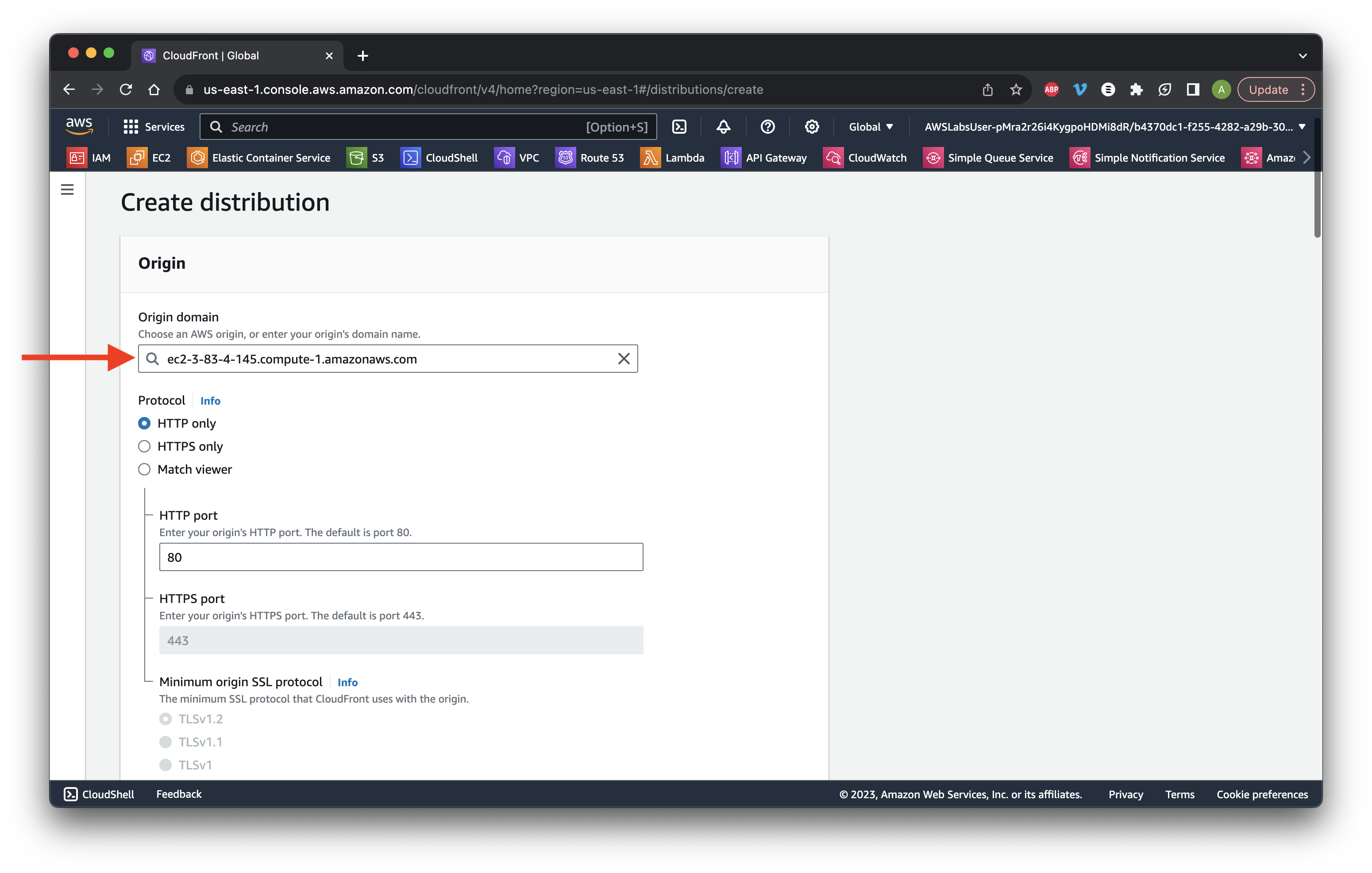Show more favorites with the right chevron
The width and height of the screenshot is (1372, 873).
(x=1306, y=158)
